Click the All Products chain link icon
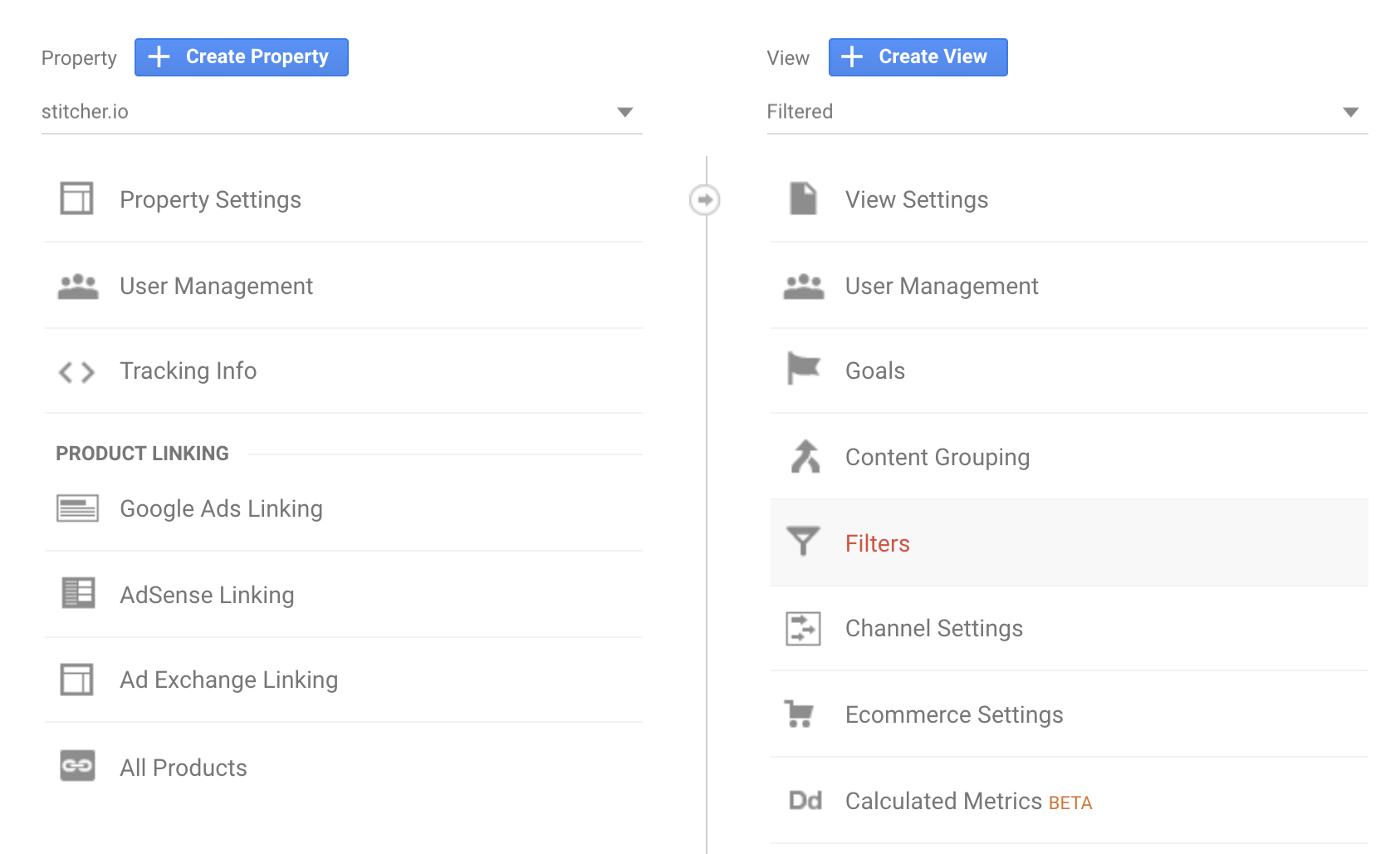The width and height of the screenshot is (1400, 854). 77,766
